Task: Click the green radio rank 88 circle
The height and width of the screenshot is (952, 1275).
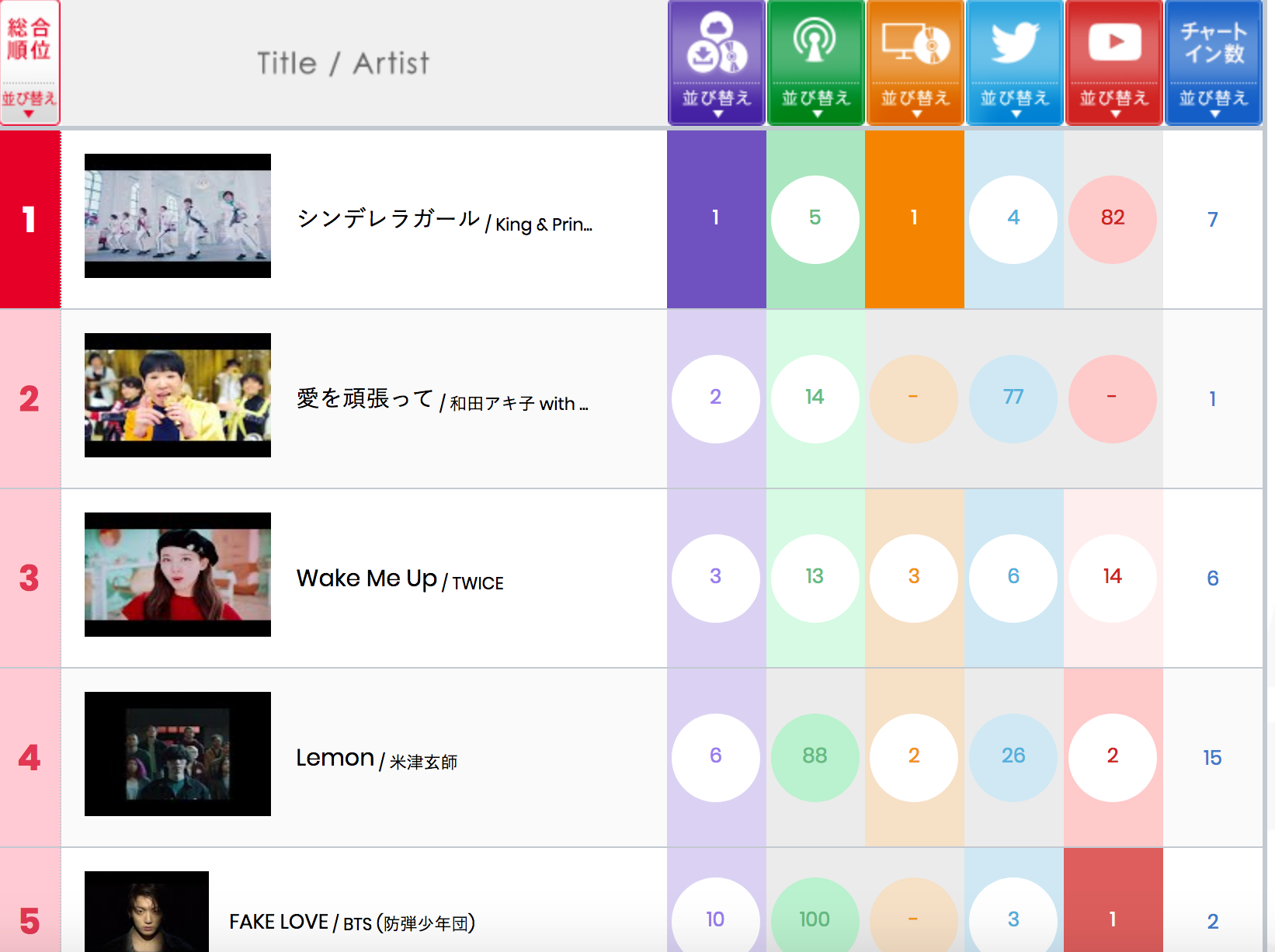Action: 815,756
